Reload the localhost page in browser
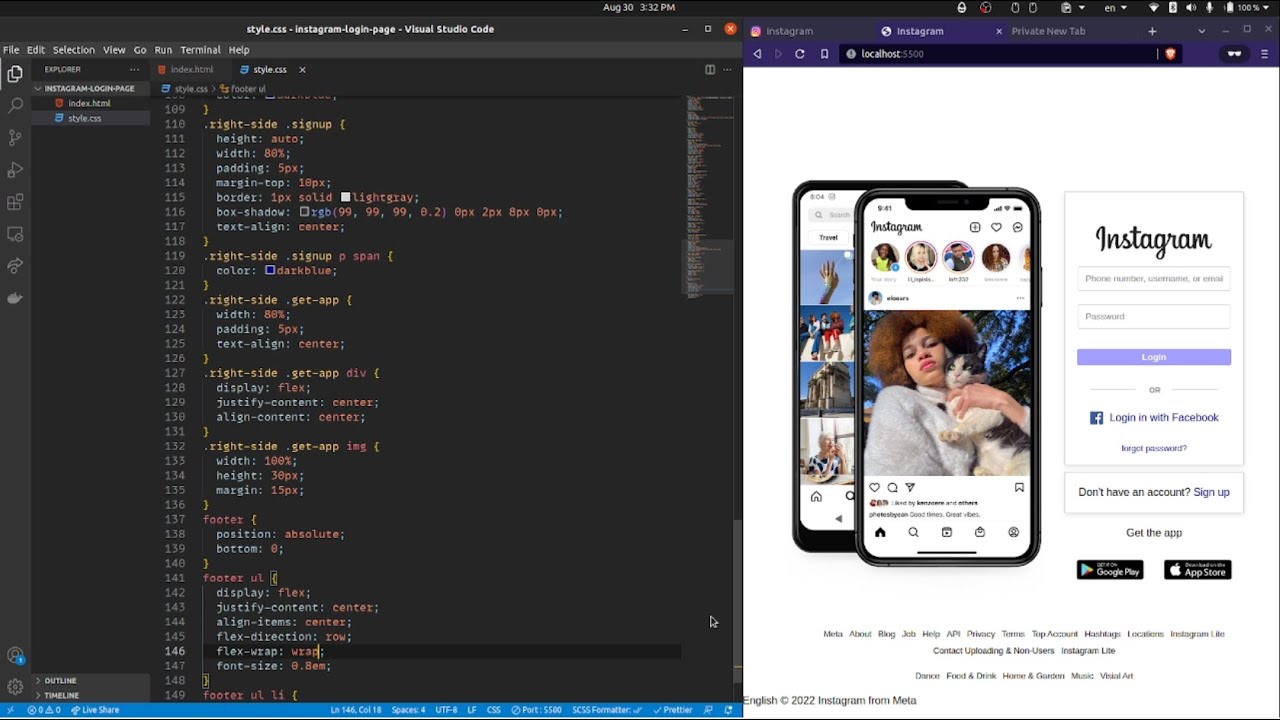The image size is (1280, 720). click(x=800, y=54)
